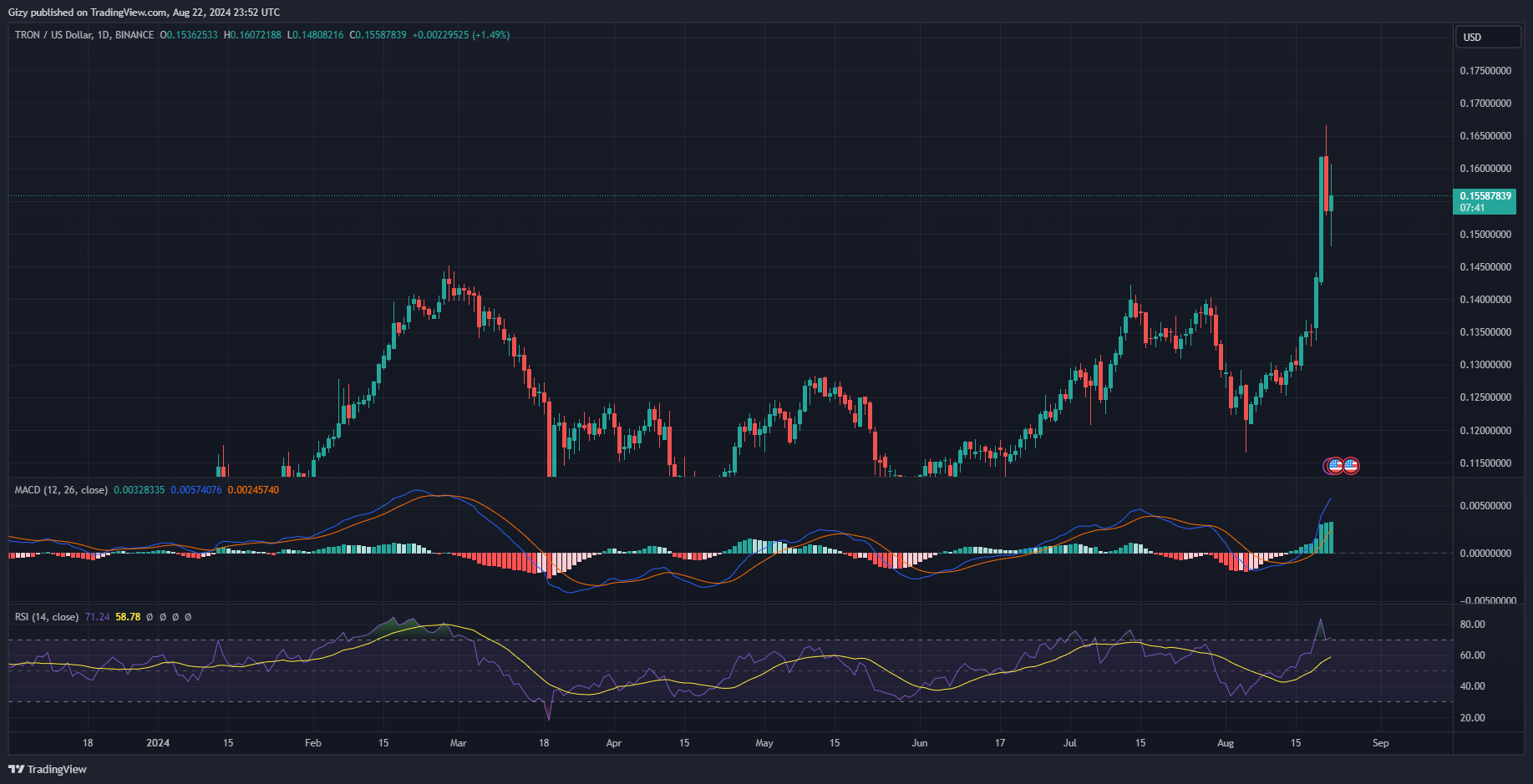Click the 0.12500000 price axis label
Image resolution: width=1533 pixels, height=784 pixels.
pyautogui.click(x=1485, y=397)
